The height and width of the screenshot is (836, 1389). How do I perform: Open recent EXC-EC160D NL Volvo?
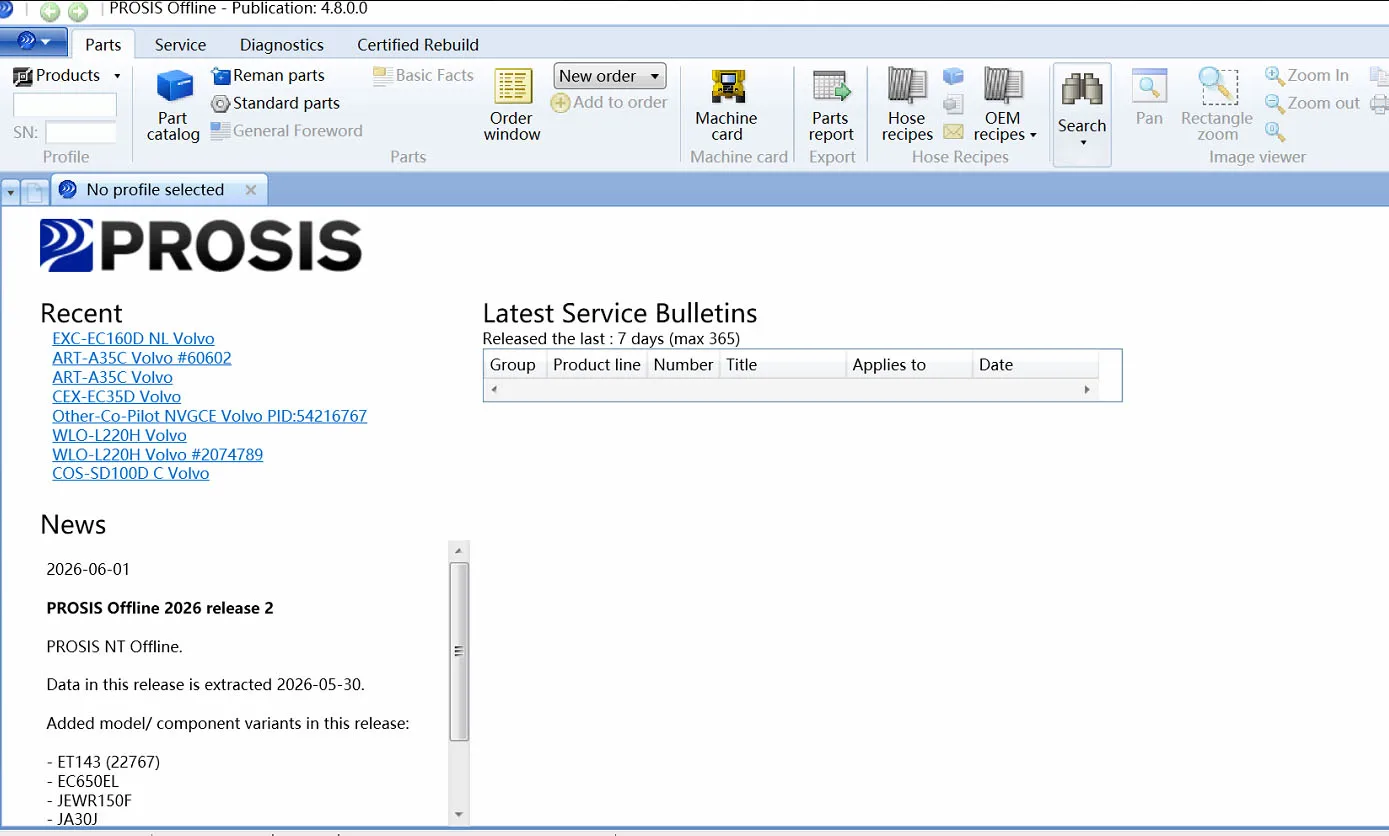point(133,339)
